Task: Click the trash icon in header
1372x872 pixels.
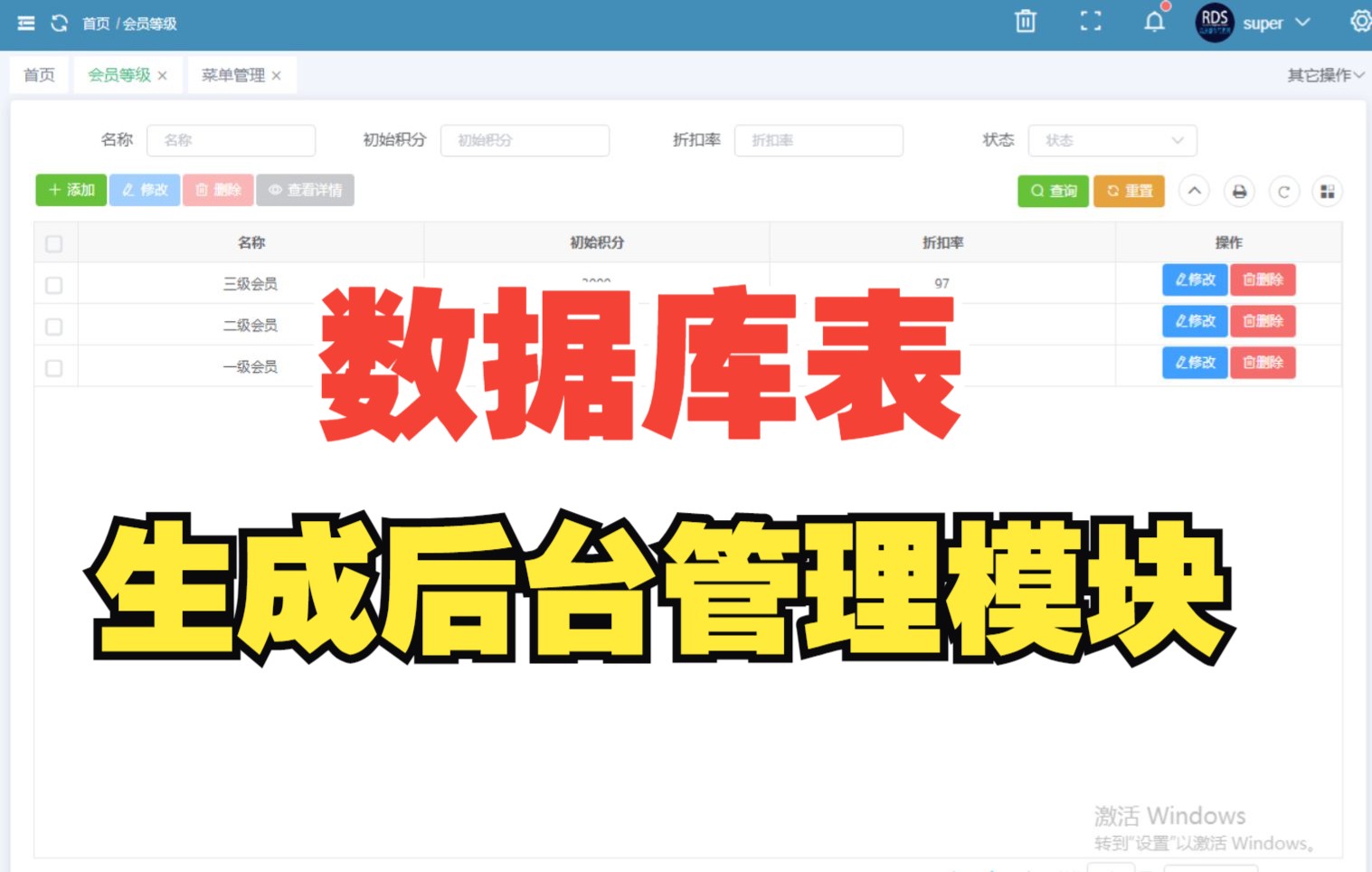Action: pos(1026,22)
